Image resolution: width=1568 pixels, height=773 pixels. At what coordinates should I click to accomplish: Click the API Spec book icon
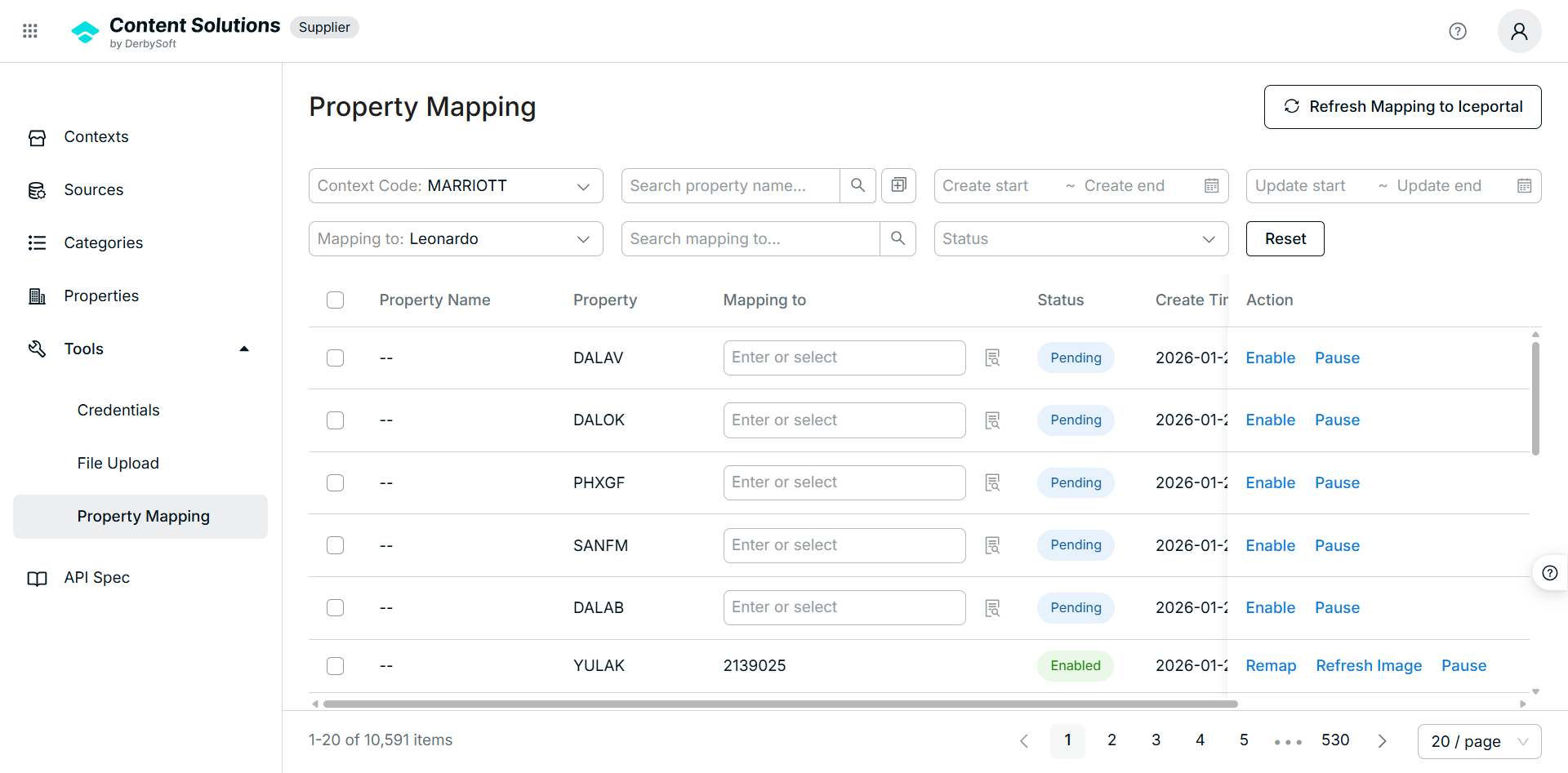(x=37, y=578)
